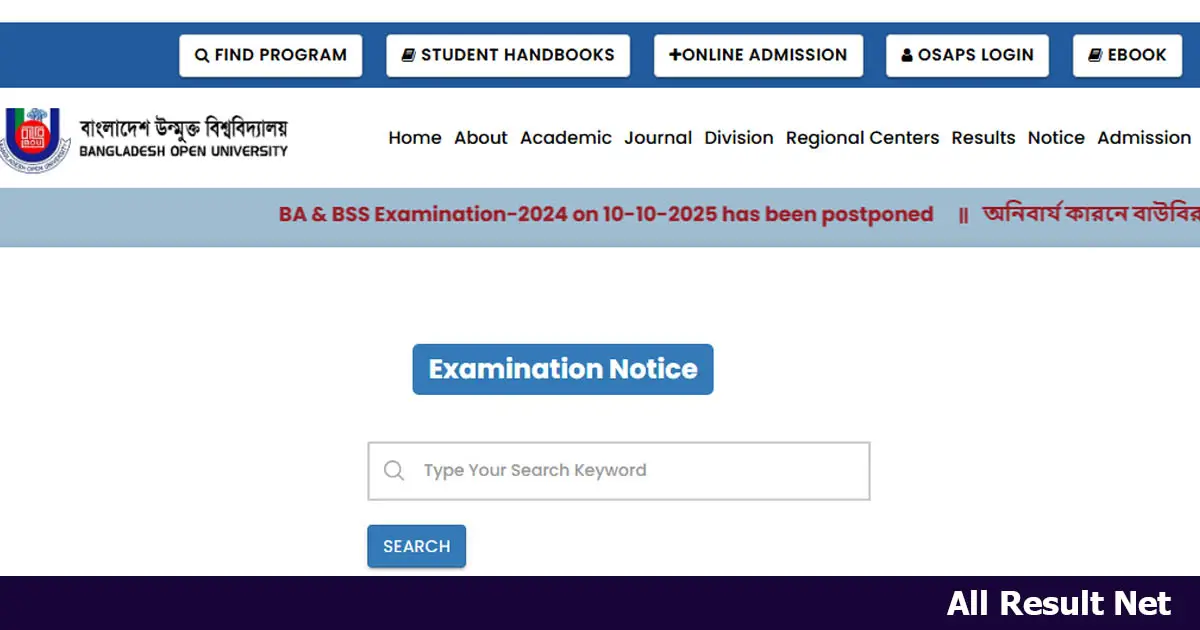Select the Academic menu item
Screen dimensions: 1200x630
[x=566, y=138]
